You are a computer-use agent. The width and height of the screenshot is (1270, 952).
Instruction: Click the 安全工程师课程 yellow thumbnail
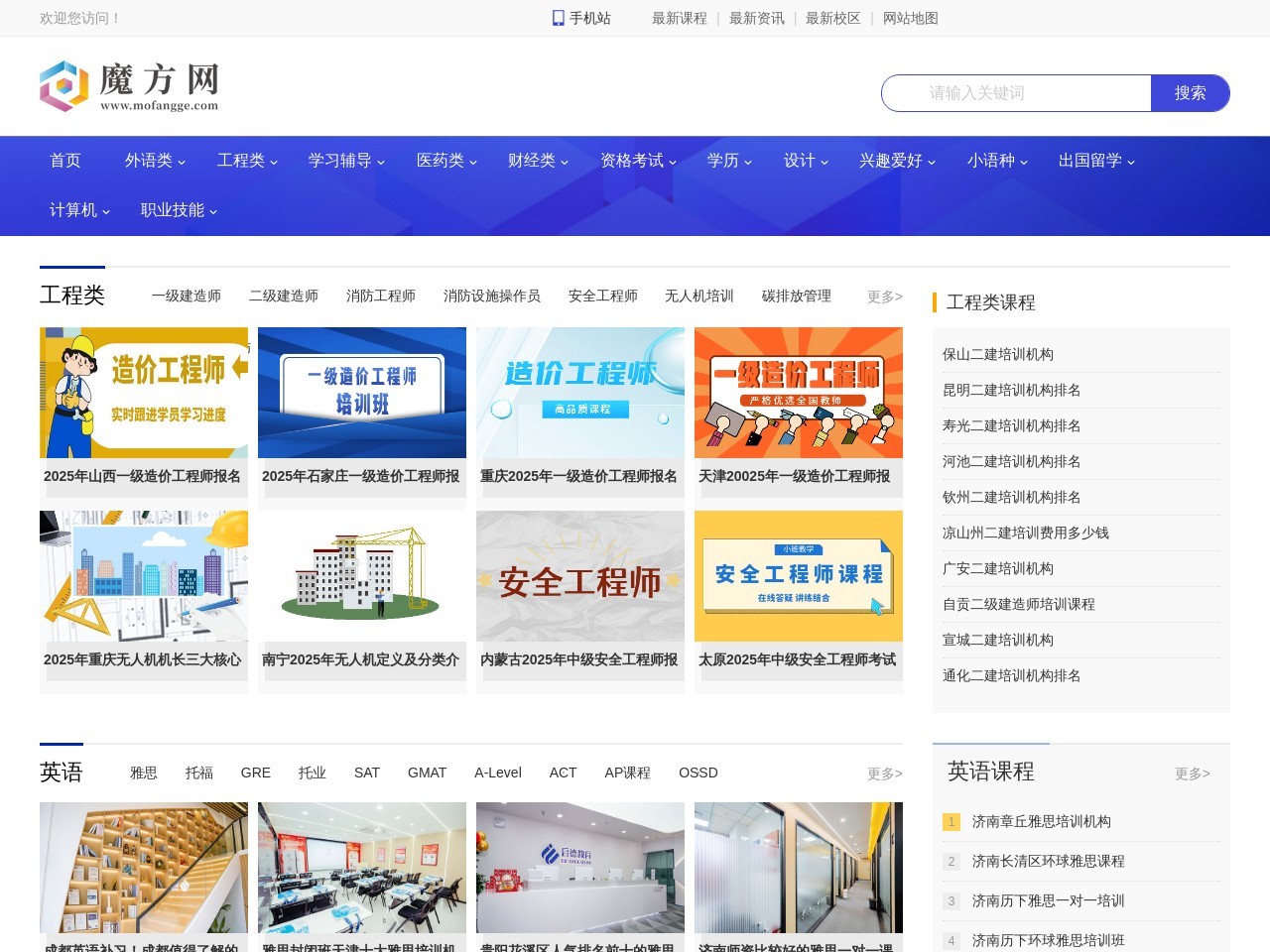(799, 576)
